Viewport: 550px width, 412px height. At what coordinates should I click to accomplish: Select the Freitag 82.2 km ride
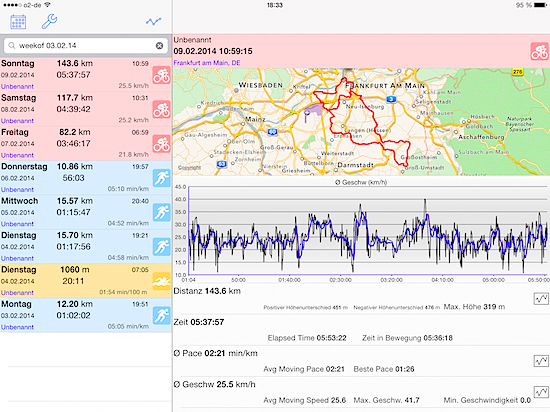[86, 144]
